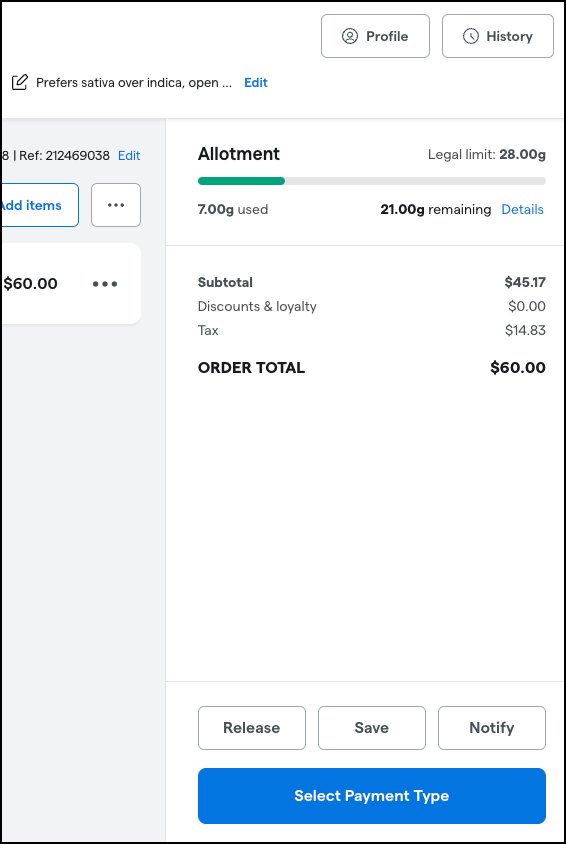The height and width of the screenshot is (844, 566).
Task: Click the Add items button
Action: click(x=39, y=205)
